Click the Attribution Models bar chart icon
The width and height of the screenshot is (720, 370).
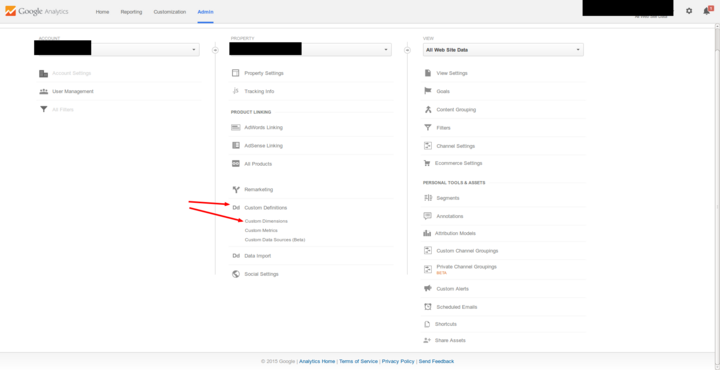pyautogui.click(x=427, y=233)
